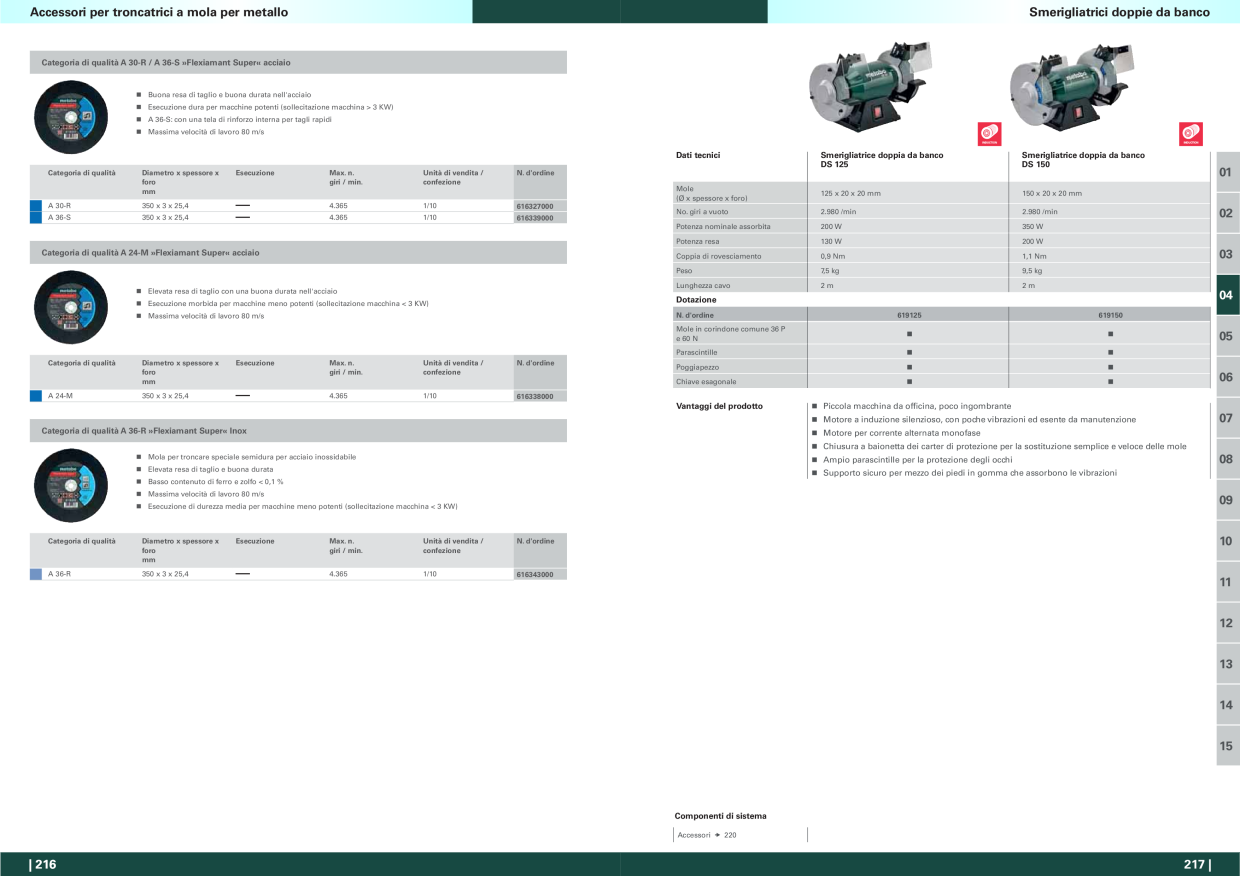Jump to chapter tab 07

coord(1227,418)
